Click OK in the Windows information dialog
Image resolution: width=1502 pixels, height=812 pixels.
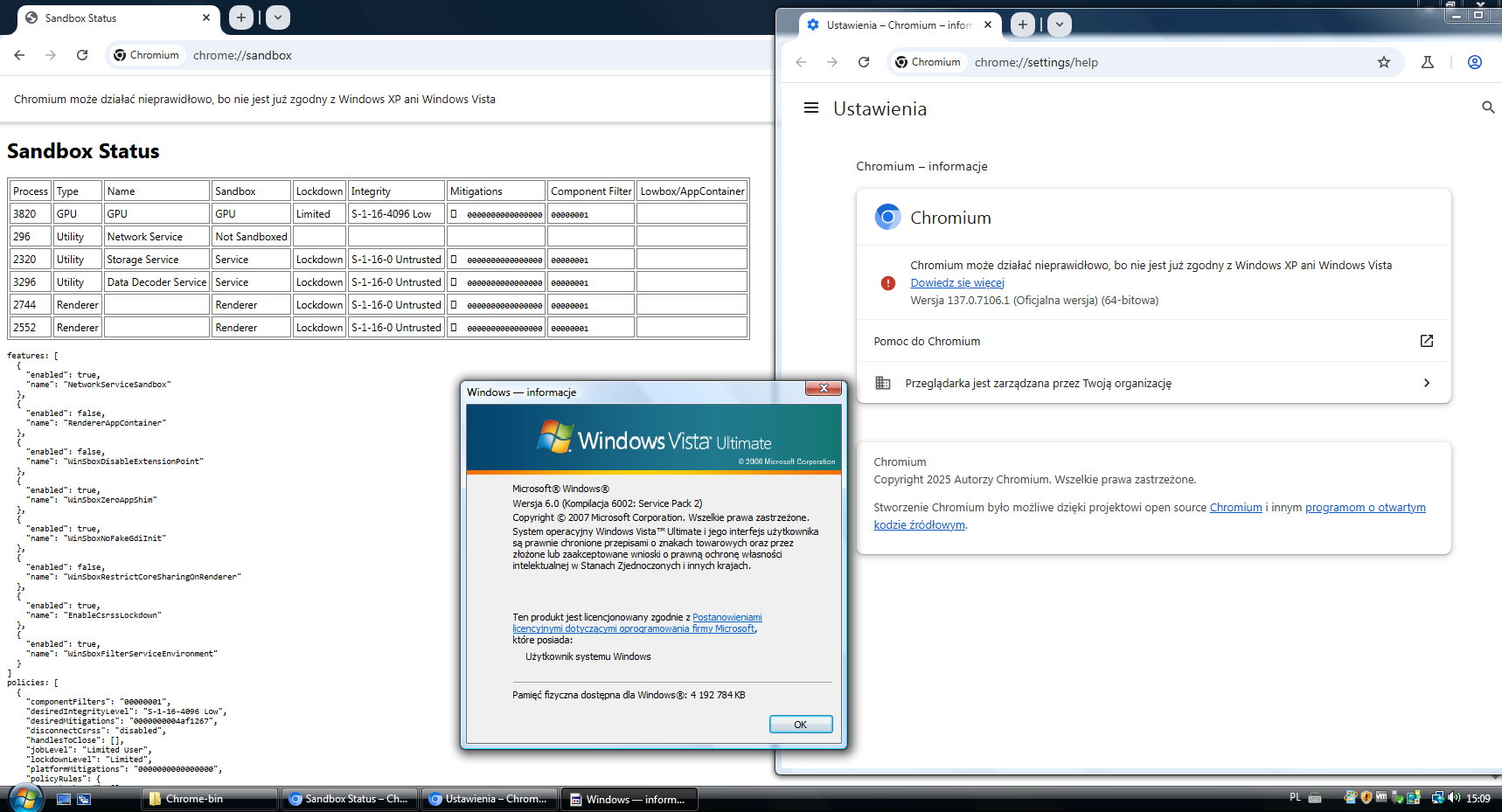[801, 725]
